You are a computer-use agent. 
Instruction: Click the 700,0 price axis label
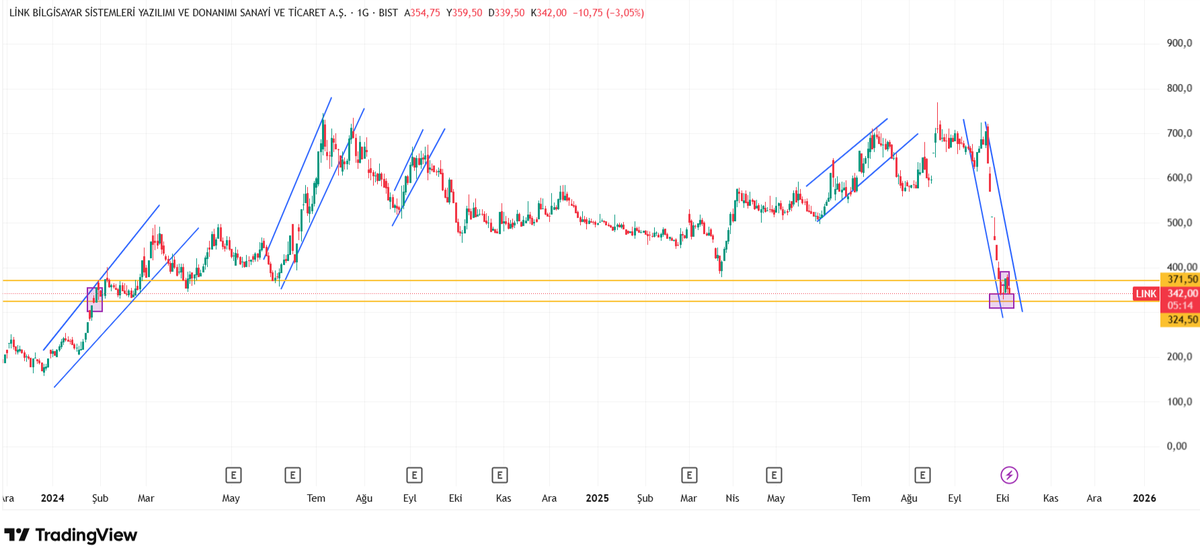click(x=1179, y=133)
